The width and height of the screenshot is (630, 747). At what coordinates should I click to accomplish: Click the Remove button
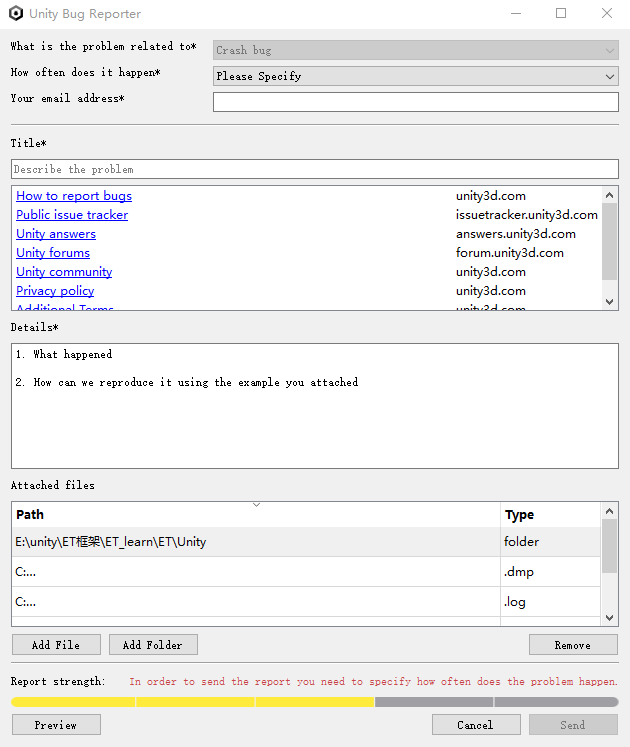click(x=573, y=645)
